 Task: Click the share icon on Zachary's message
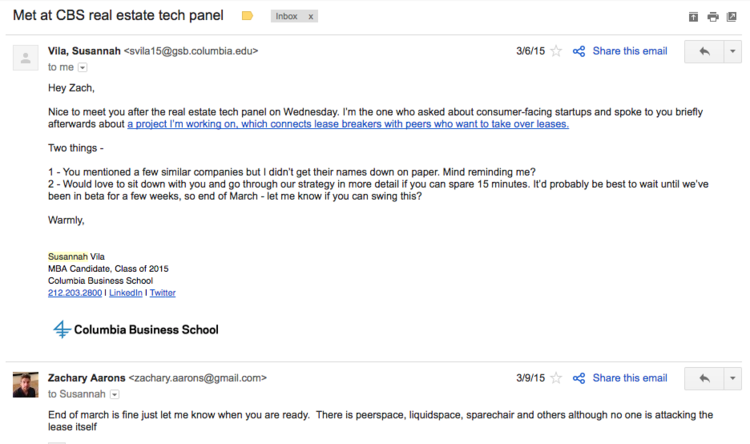(578, 379)
